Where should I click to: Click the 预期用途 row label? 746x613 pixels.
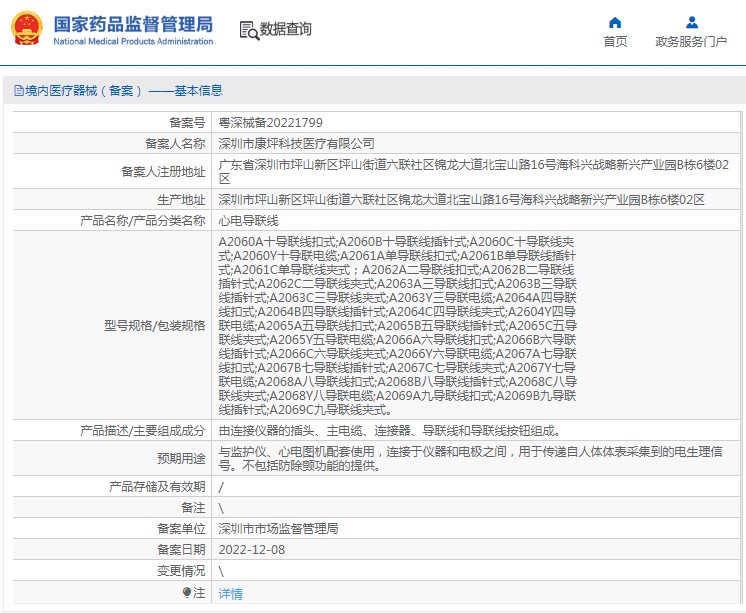pos(181,459)
